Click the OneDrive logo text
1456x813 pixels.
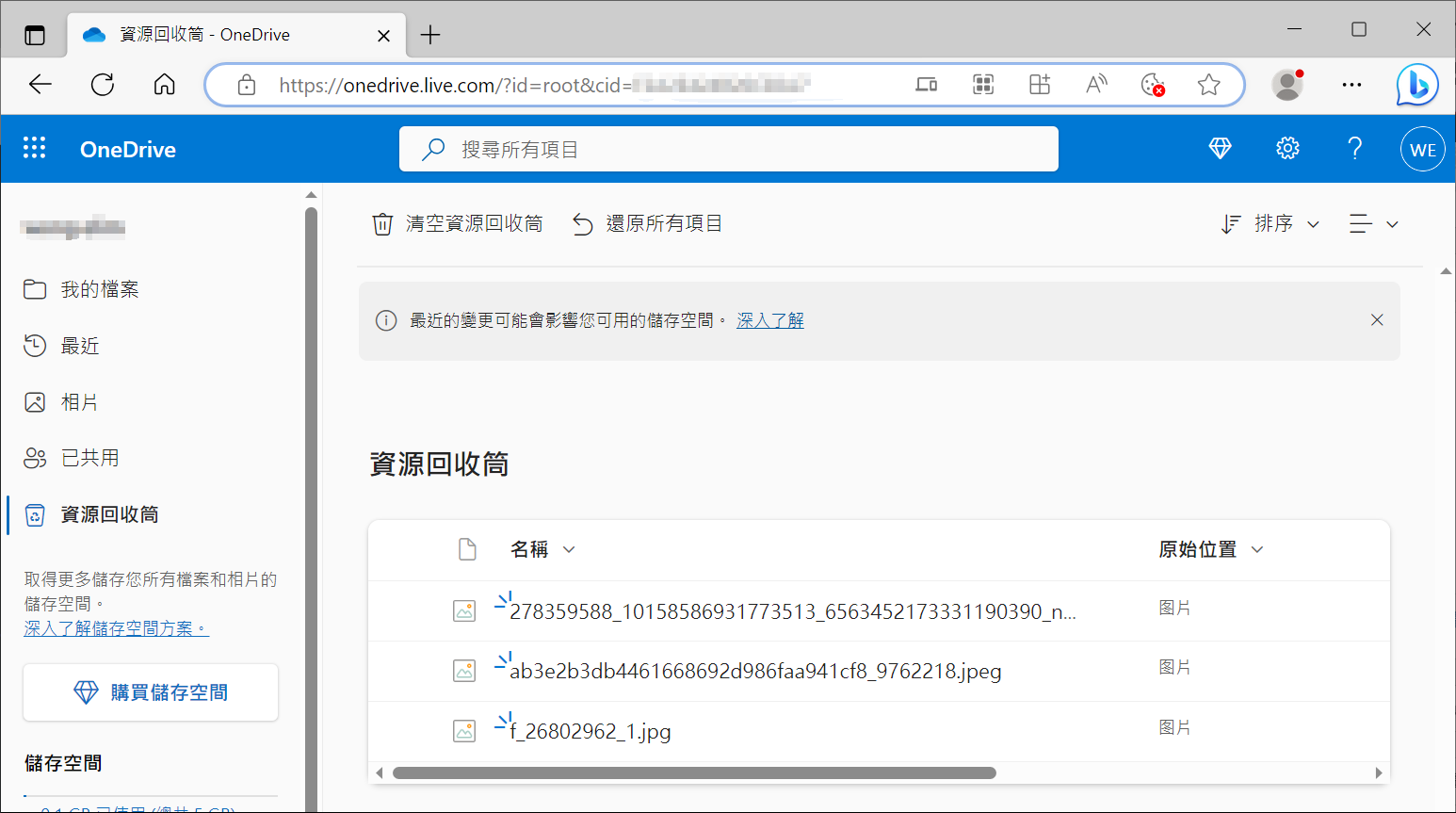coord(128,149)
